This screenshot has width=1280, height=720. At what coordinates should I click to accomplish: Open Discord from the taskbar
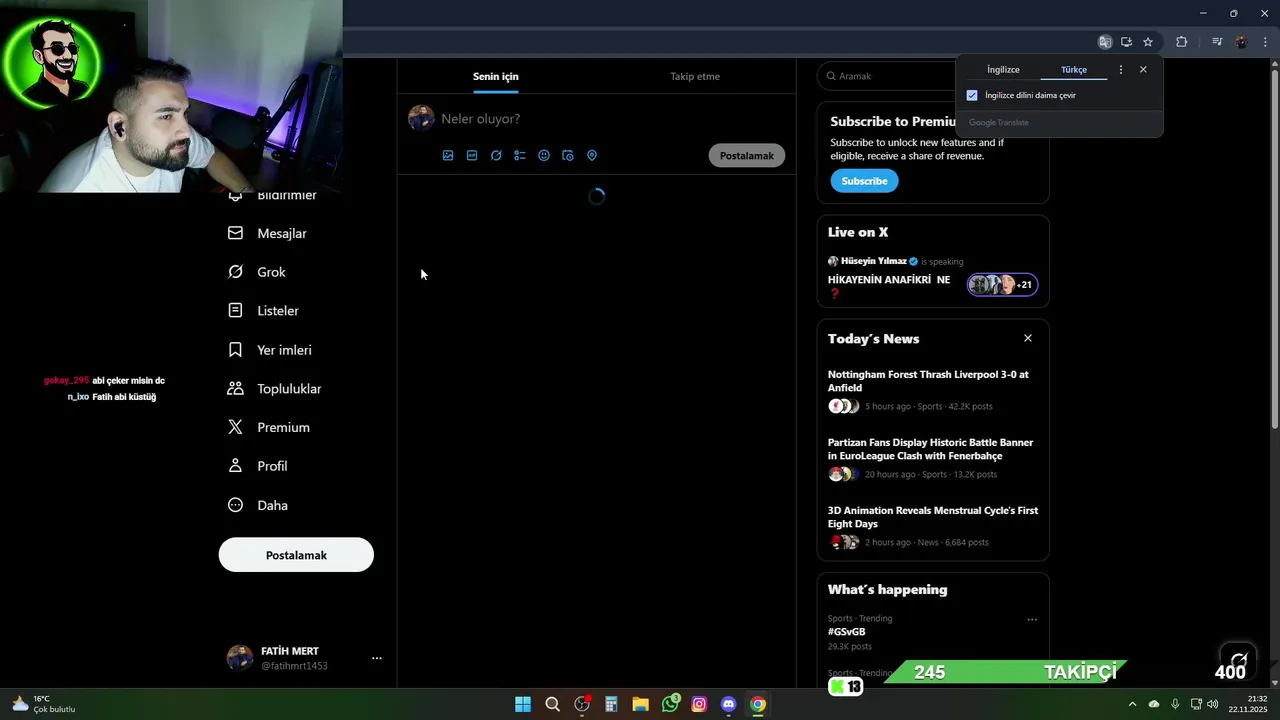[729, 704]
